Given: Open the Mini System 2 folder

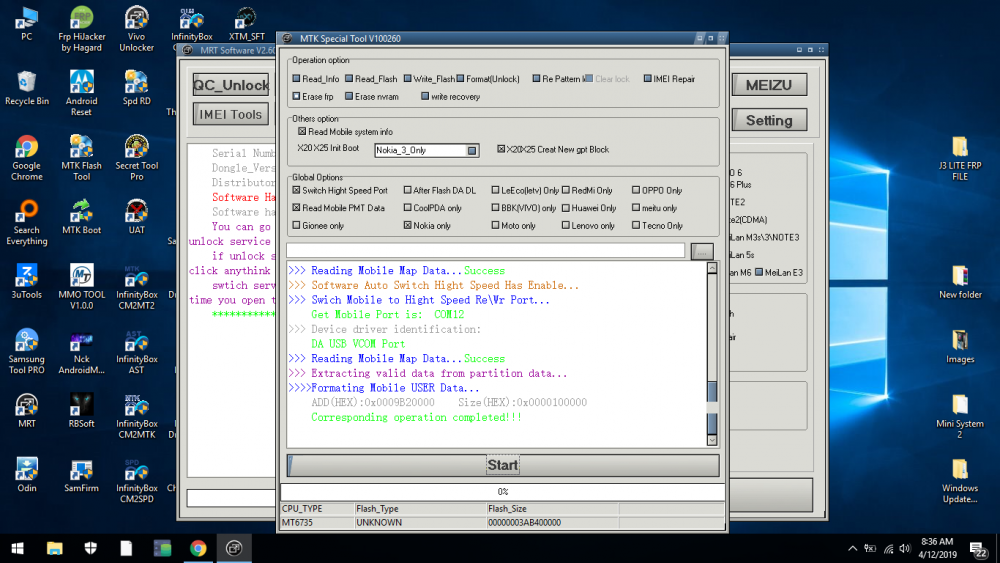Looking at the screenshot, I should pyautogui.click(x=960, y=416).
